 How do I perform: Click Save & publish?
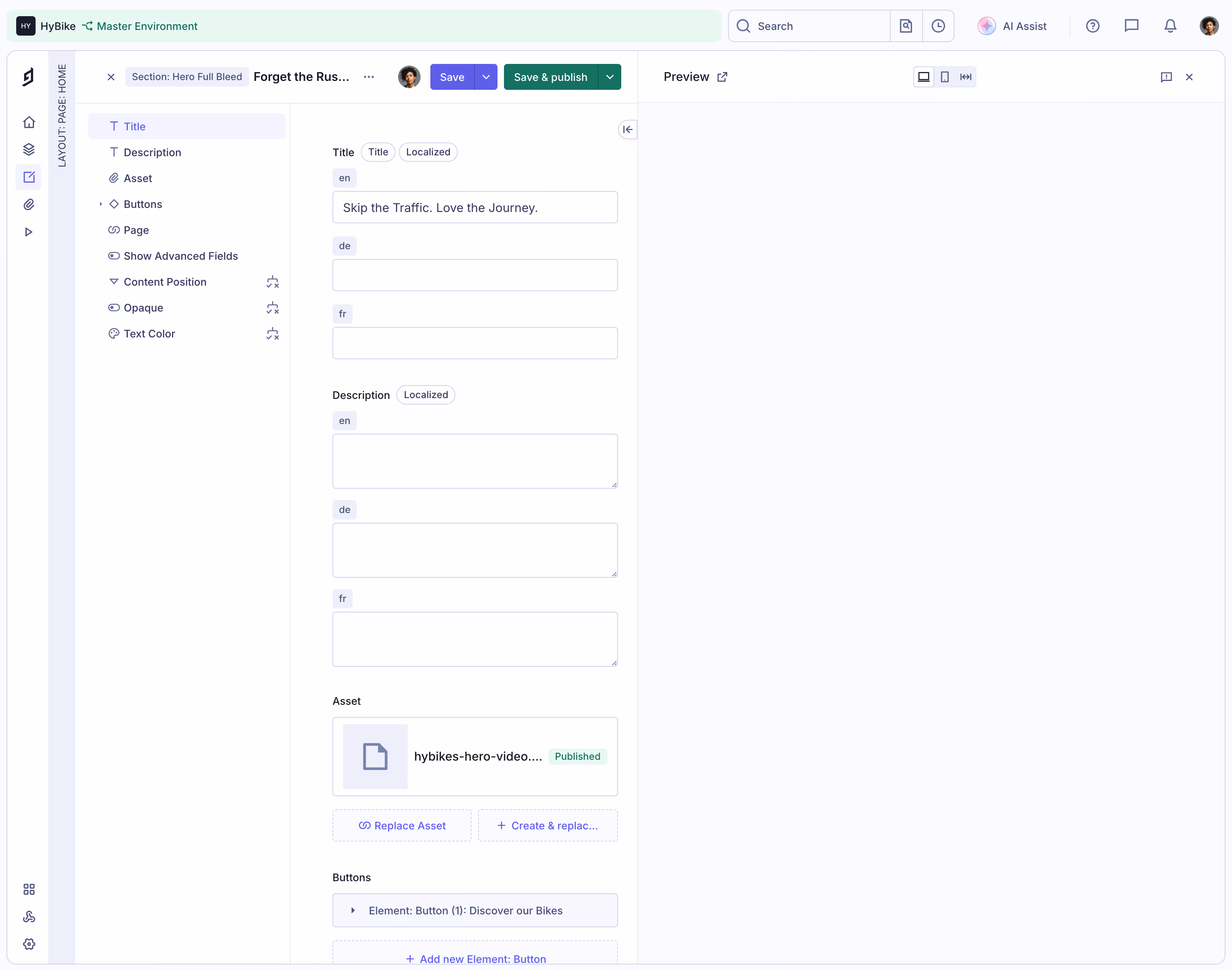pos(550,77)
